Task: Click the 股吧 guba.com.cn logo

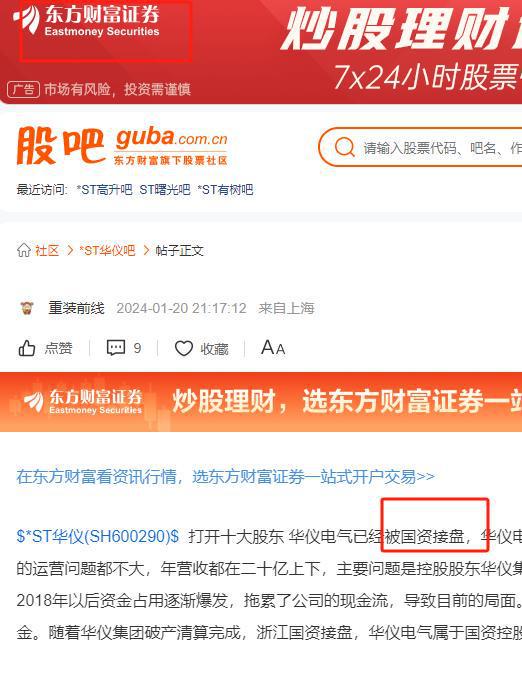Action: tap(122, 146)
